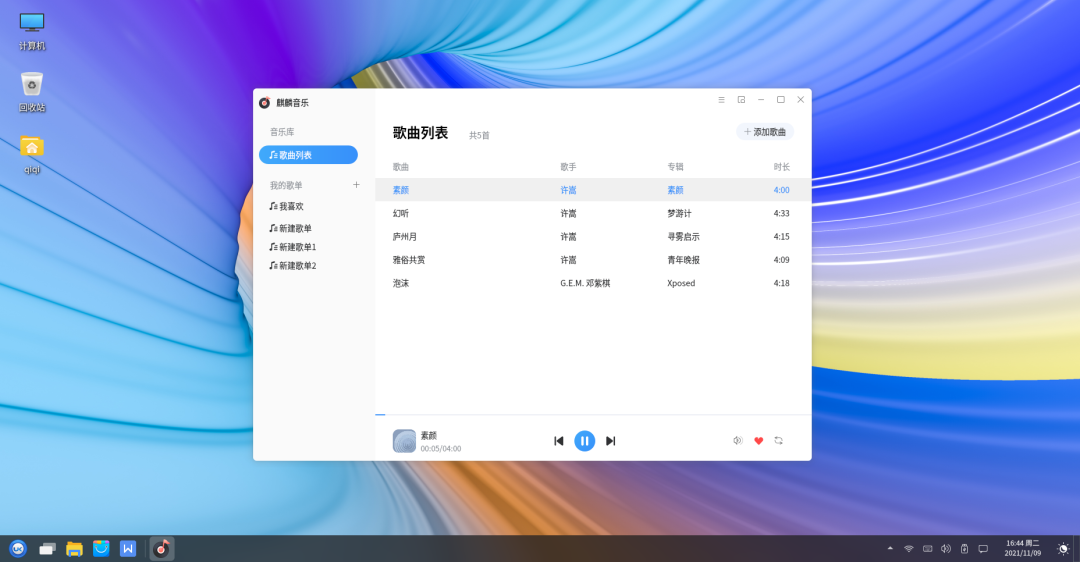Open the 回收站 desktop icon
1080x562 pixels.
coord(32,92)
